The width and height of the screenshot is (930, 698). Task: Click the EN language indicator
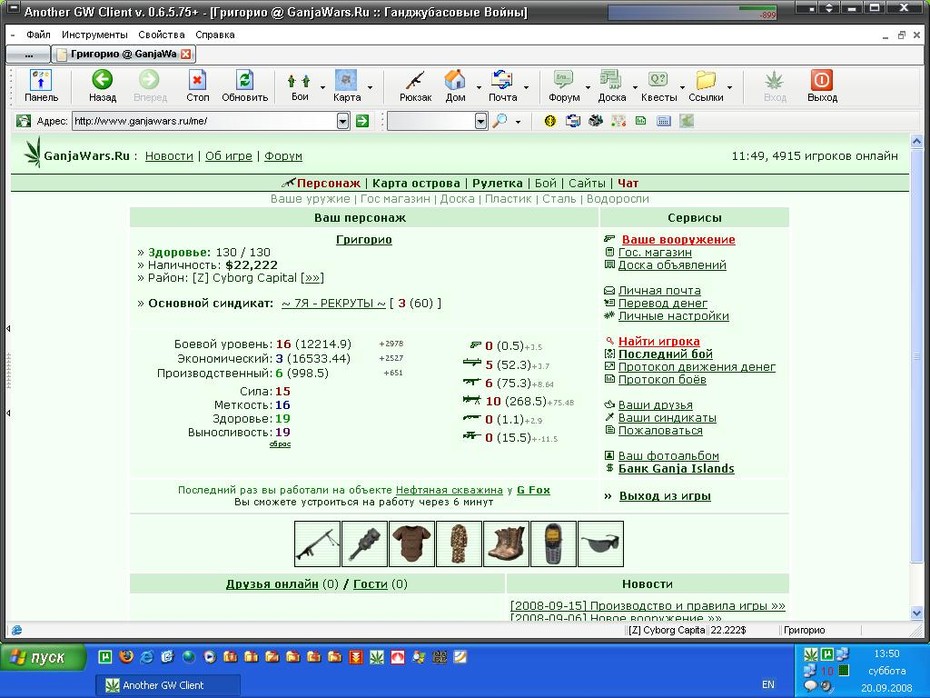(x=768, y=684)
